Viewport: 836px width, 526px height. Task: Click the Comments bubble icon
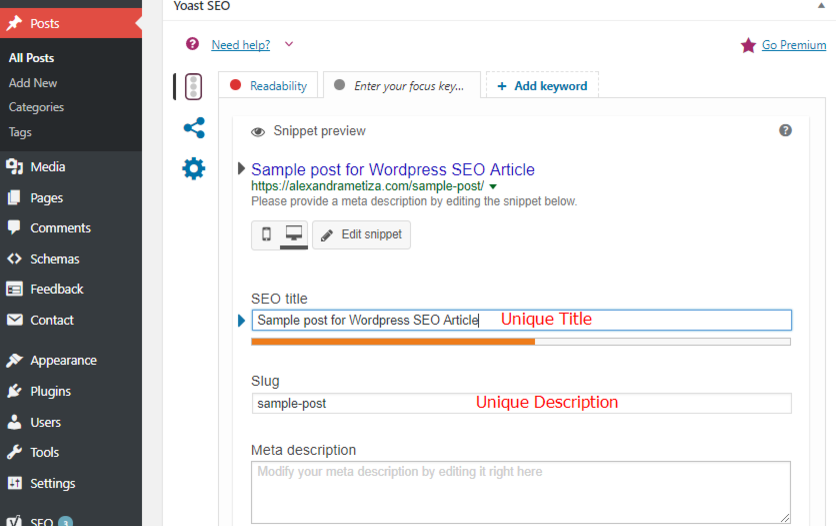[x=14, y=228]
